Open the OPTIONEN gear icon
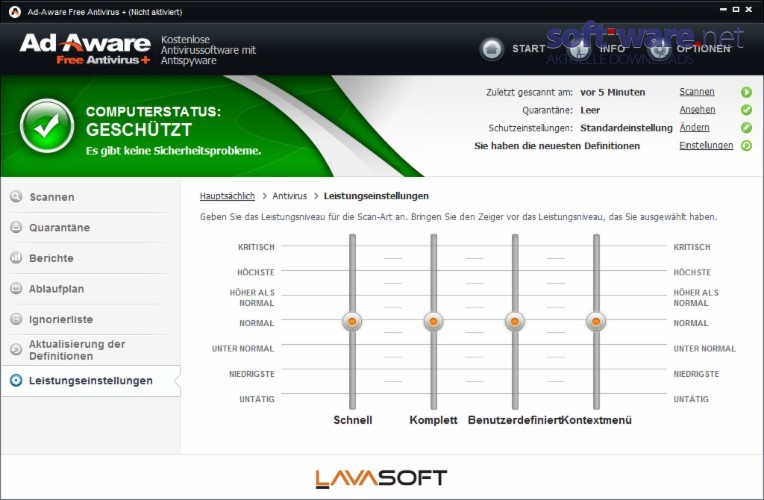 click(659, 49)
